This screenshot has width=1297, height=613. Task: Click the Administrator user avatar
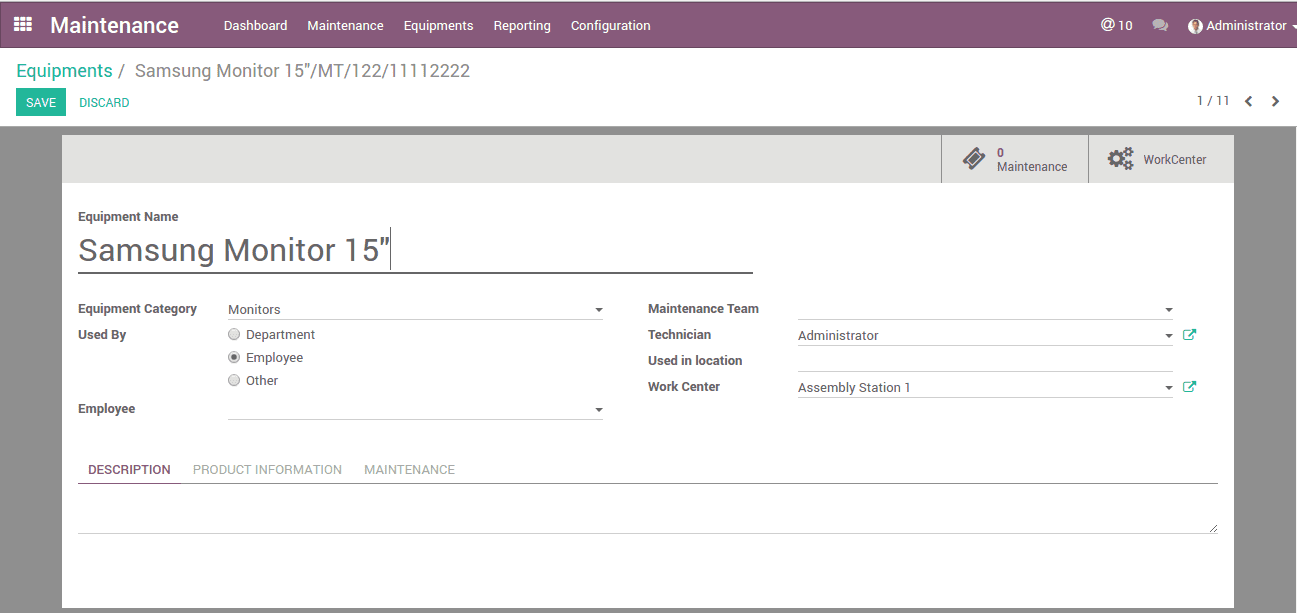[x=1195, y=26]
